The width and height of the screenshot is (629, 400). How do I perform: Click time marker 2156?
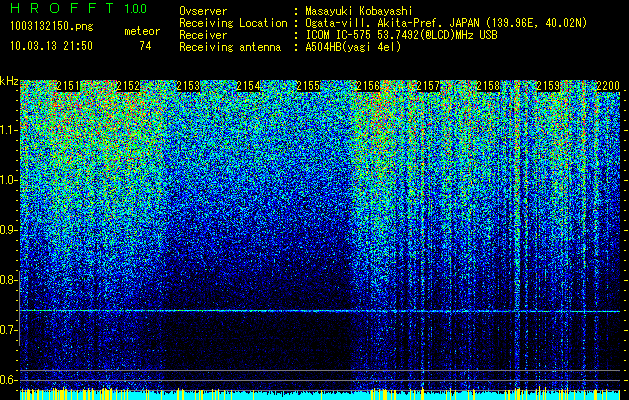point(368,86)
